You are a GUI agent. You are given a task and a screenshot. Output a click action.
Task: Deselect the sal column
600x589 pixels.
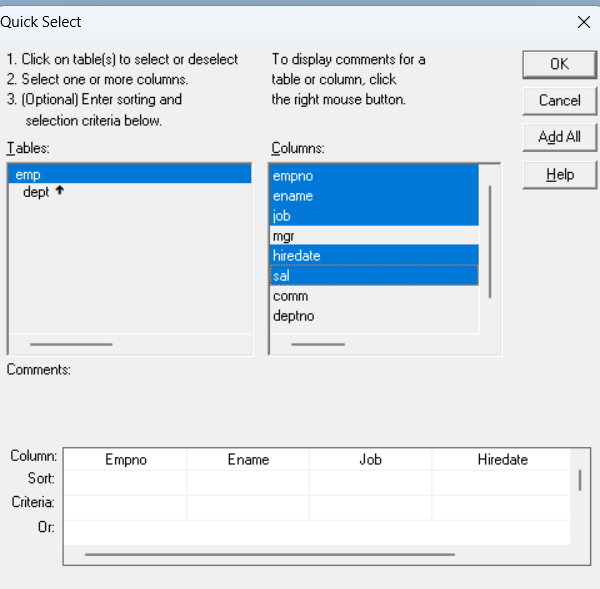(374, 275)
